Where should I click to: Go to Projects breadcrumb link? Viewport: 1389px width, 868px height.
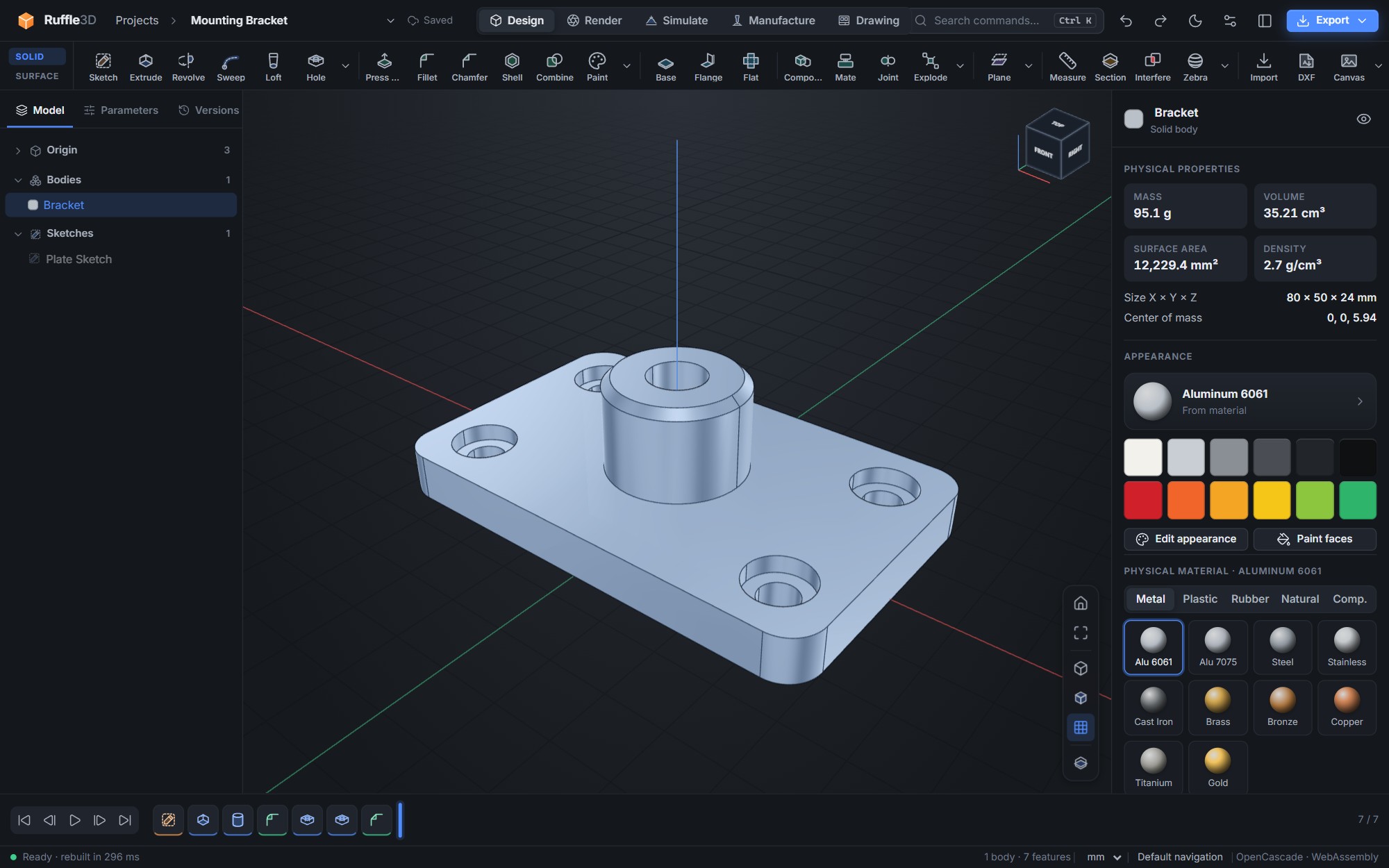click(x=137, y=21)
